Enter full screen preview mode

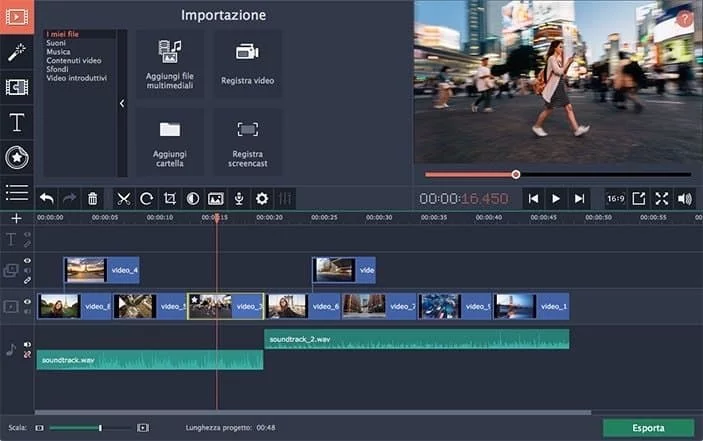[x=661, y=199]
